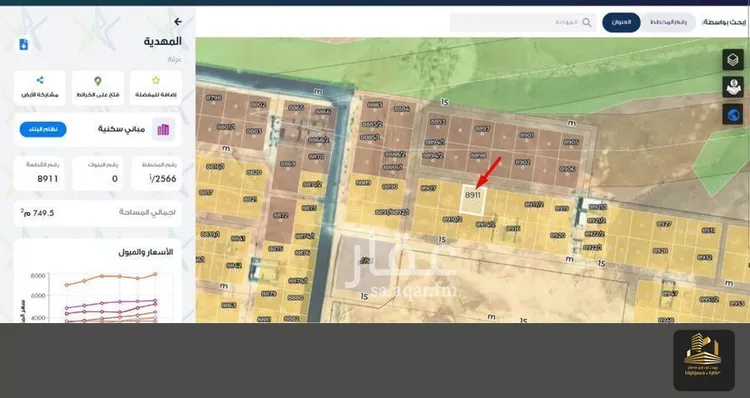Click the search magnifier icon

(x=587, y=22)
